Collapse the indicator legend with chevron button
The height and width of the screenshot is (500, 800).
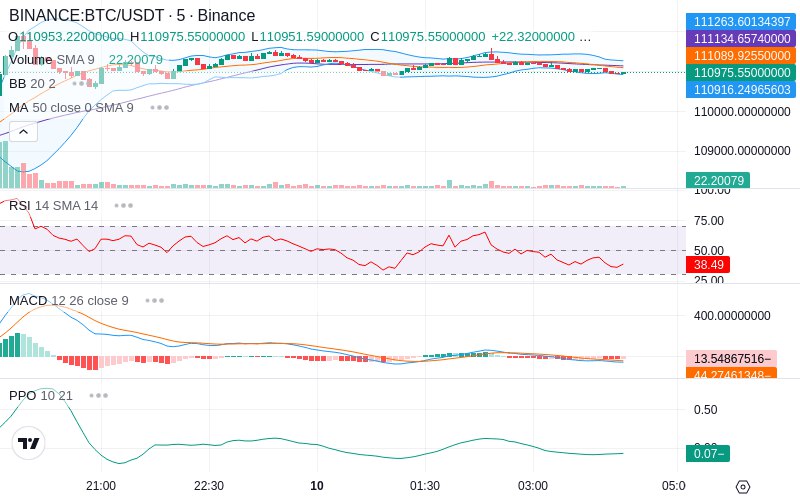point(23,132)
